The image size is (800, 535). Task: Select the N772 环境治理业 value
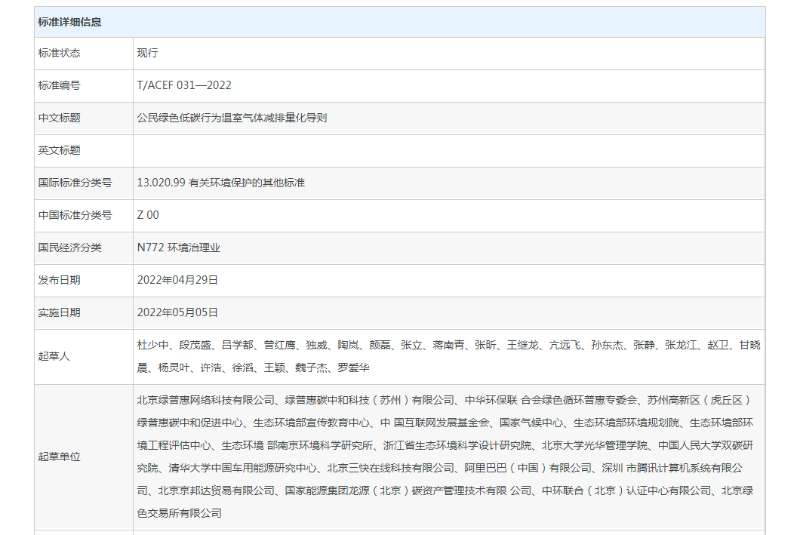178,247
